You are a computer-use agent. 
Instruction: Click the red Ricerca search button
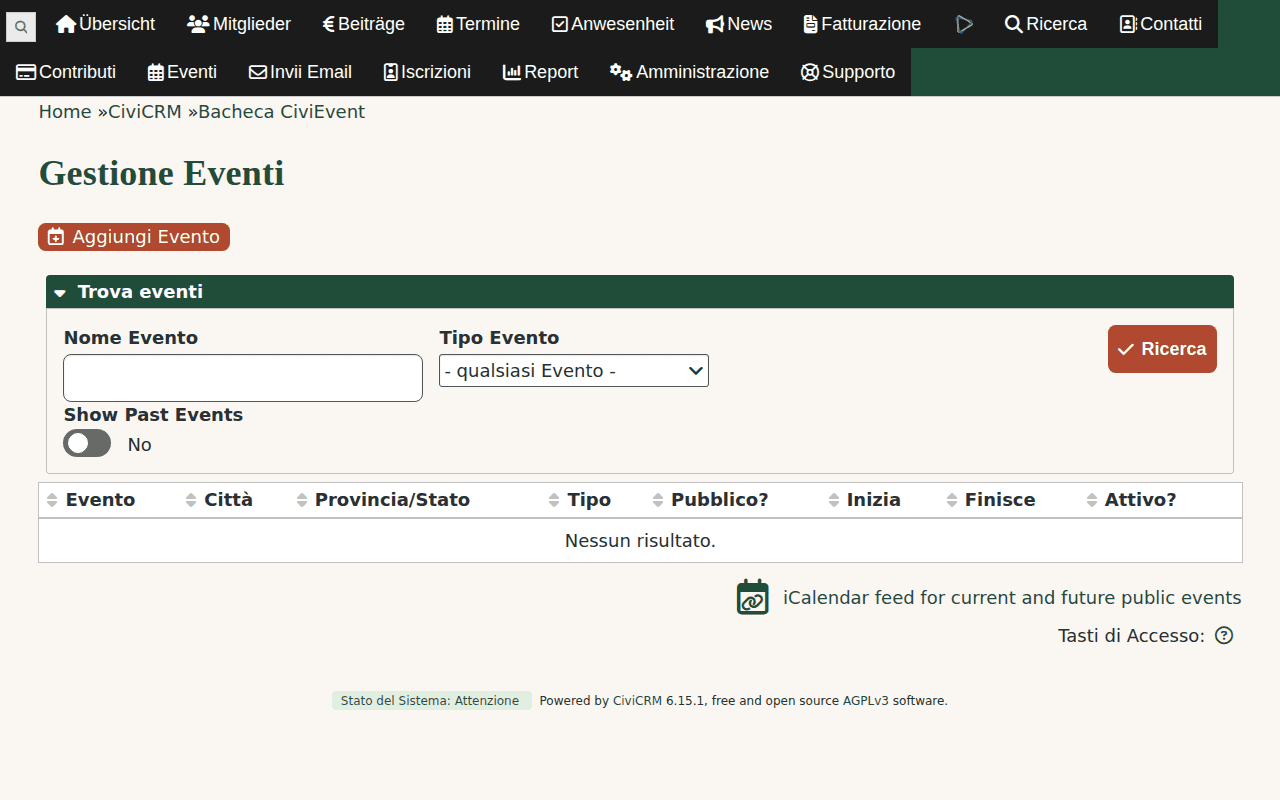[x=1162, y=349]
